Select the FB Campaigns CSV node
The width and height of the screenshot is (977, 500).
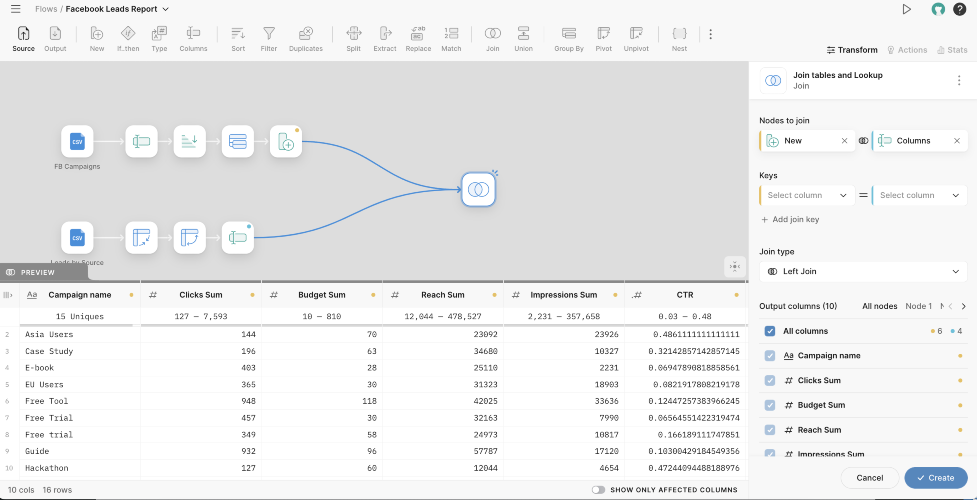click(77, 142)
